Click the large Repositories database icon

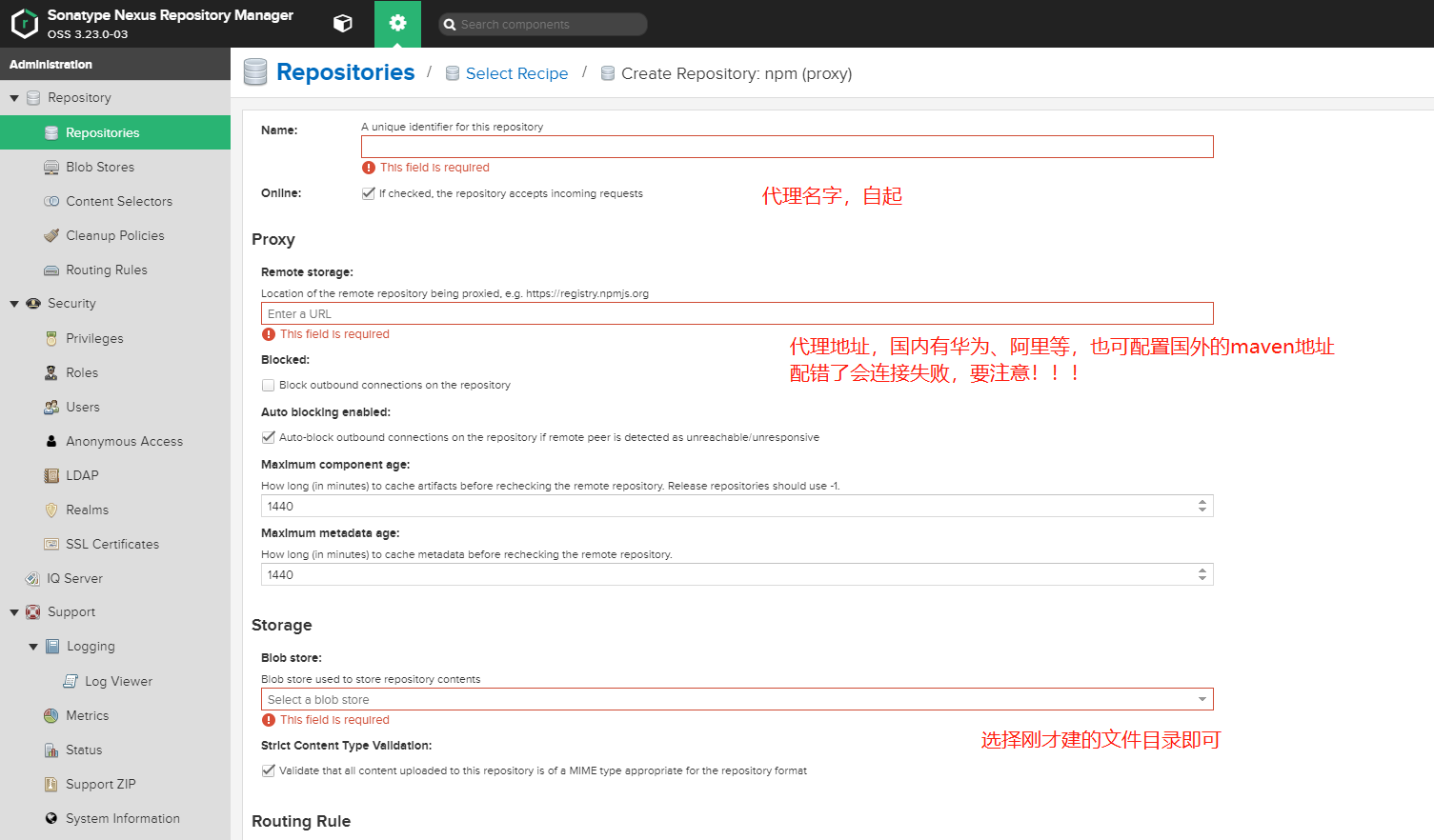click(255, 72)
